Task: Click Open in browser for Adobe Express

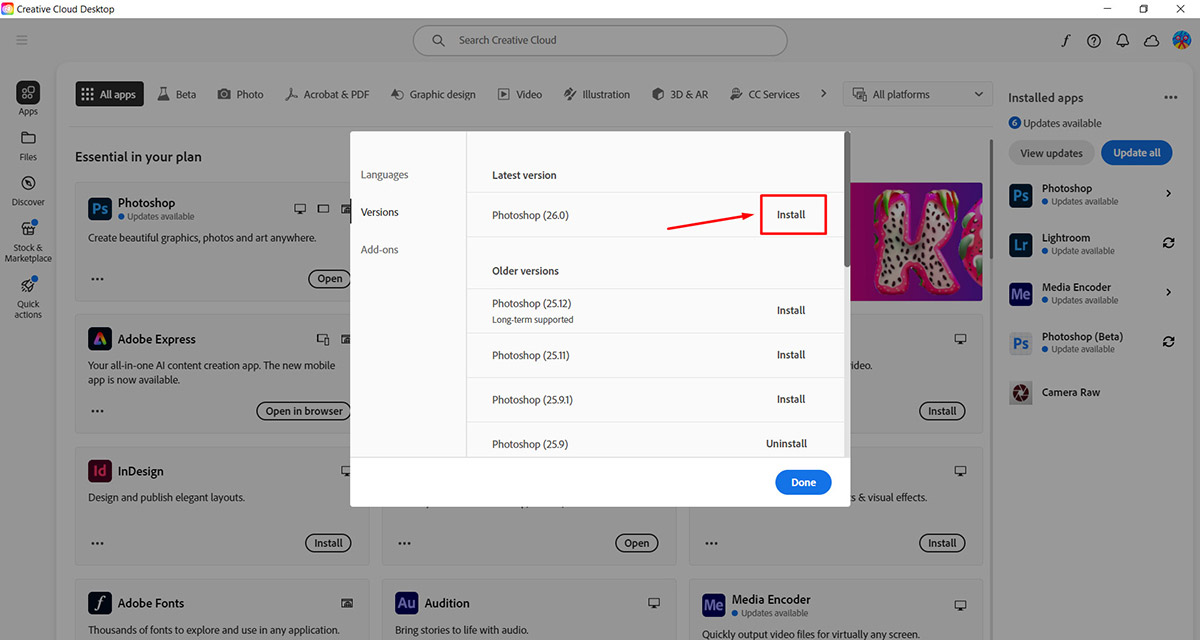Action: tap(304, 411)
